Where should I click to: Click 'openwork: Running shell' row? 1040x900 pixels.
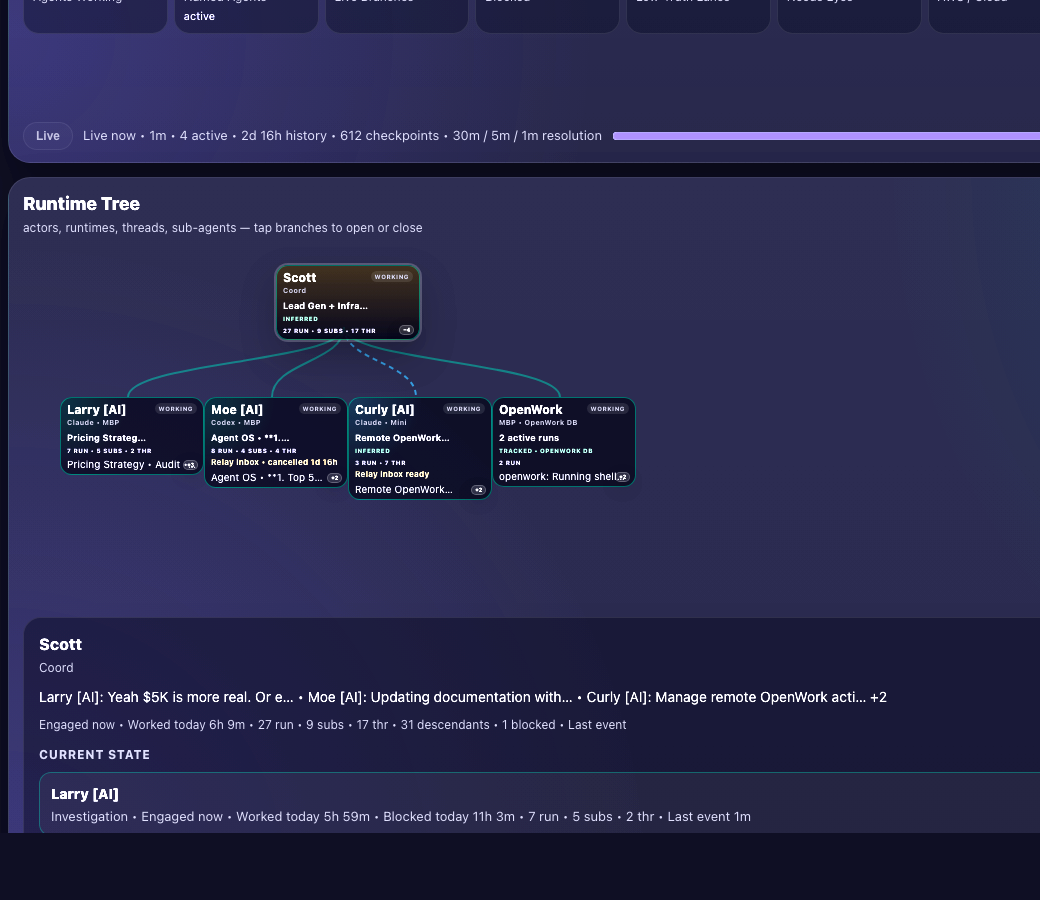point(557,477)
